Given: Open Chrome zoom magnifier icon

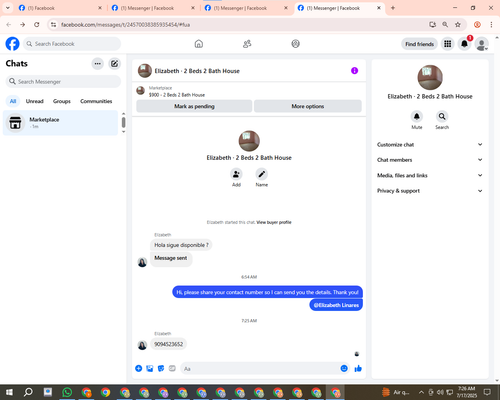Looking at the screenshot, I should pos(445,25).
